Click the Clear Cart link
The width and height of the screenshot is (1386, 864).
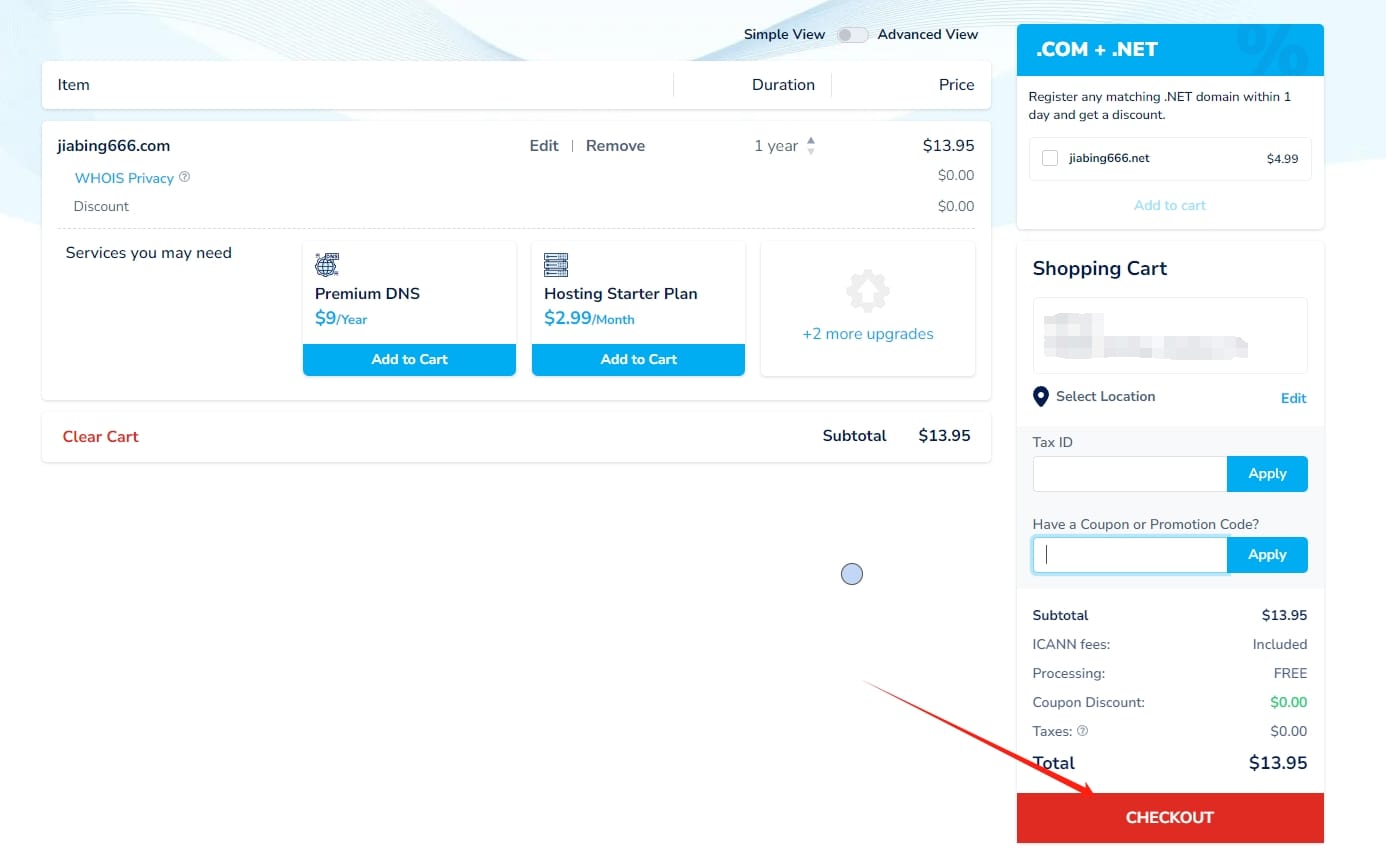(100, 437)
